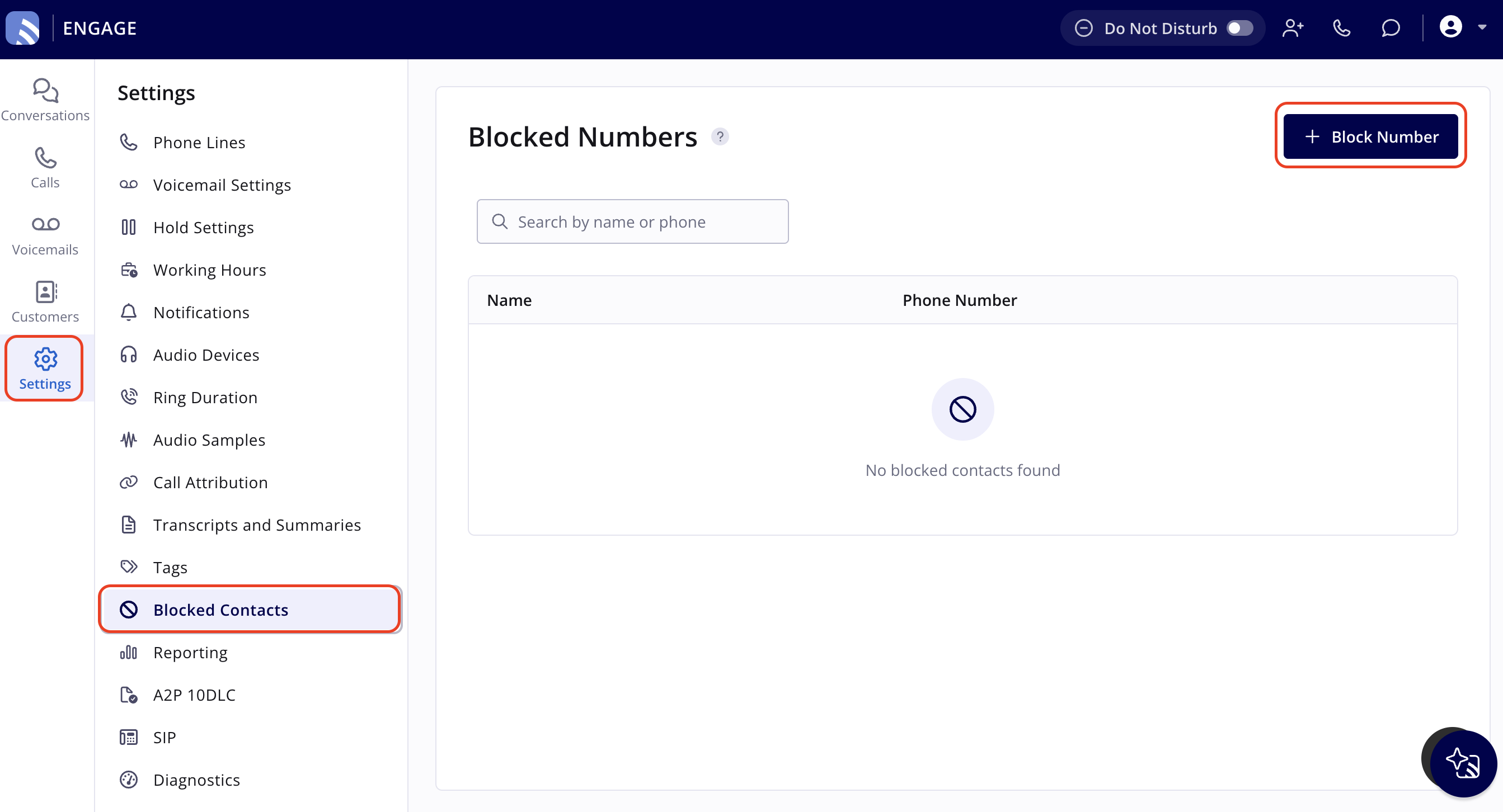
Task: Open Phone Lines settings
Action: (x=251, y=142)
